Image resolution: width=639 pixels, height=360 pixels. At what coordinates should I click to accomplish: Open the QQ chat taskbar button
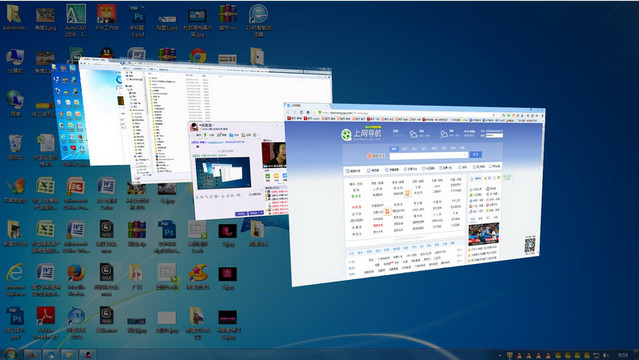[88, 355]
